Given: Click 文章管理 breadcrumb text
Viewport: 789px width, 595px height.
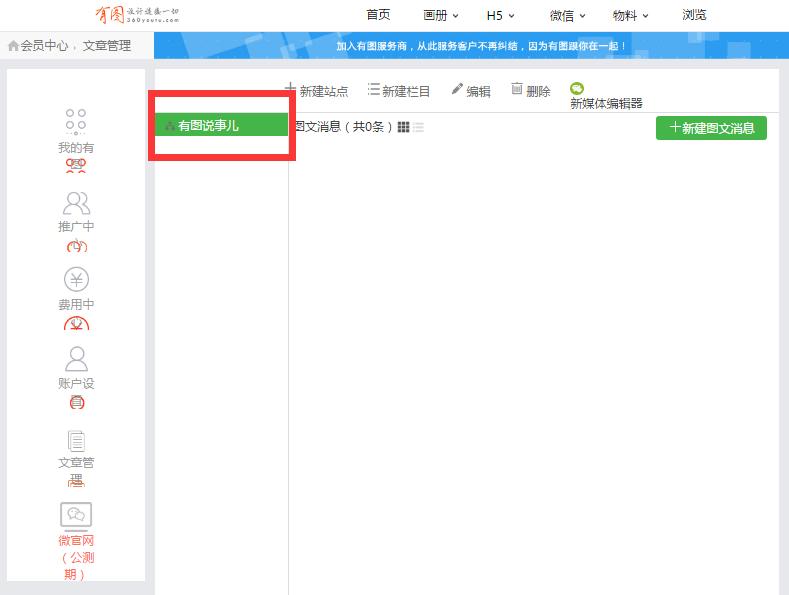Looking at the screenshot, I should pyautogui.click(x=107, y=46).
